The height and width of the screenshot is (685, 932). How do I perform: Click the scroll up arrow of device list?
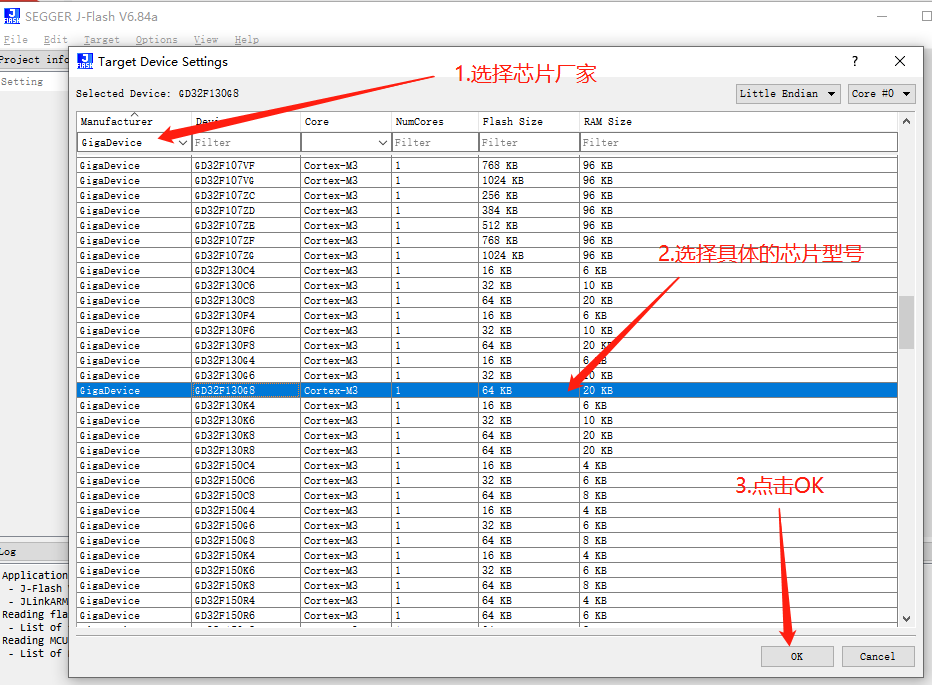[906, 121]
